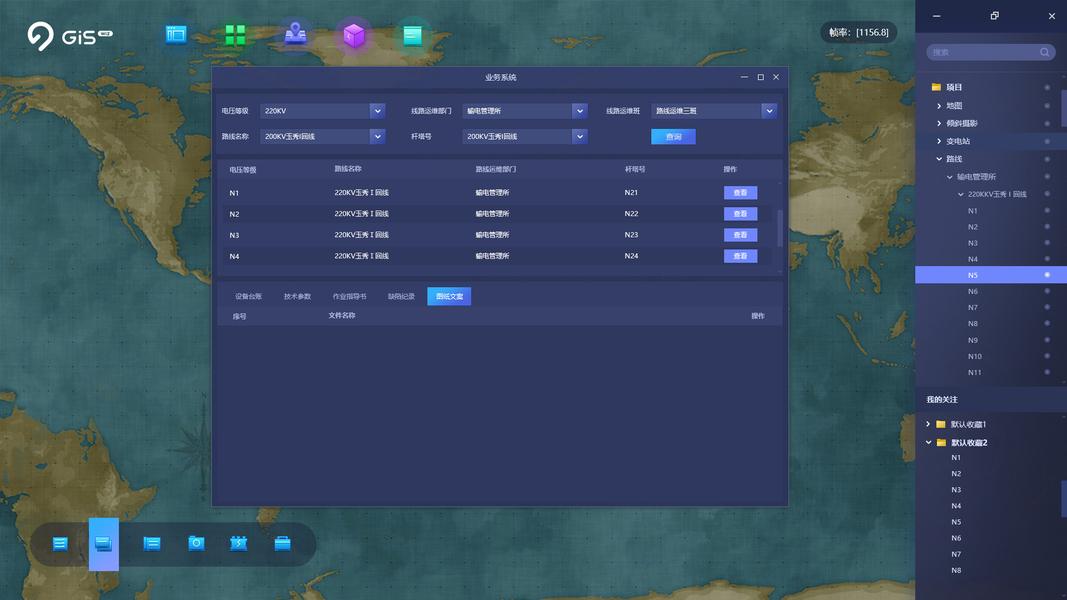The width and height of the screenshot is (1067, 600).
Task: Collapse the 220KKV玉秀 I 回线 node
Action: tap(961, 195)
